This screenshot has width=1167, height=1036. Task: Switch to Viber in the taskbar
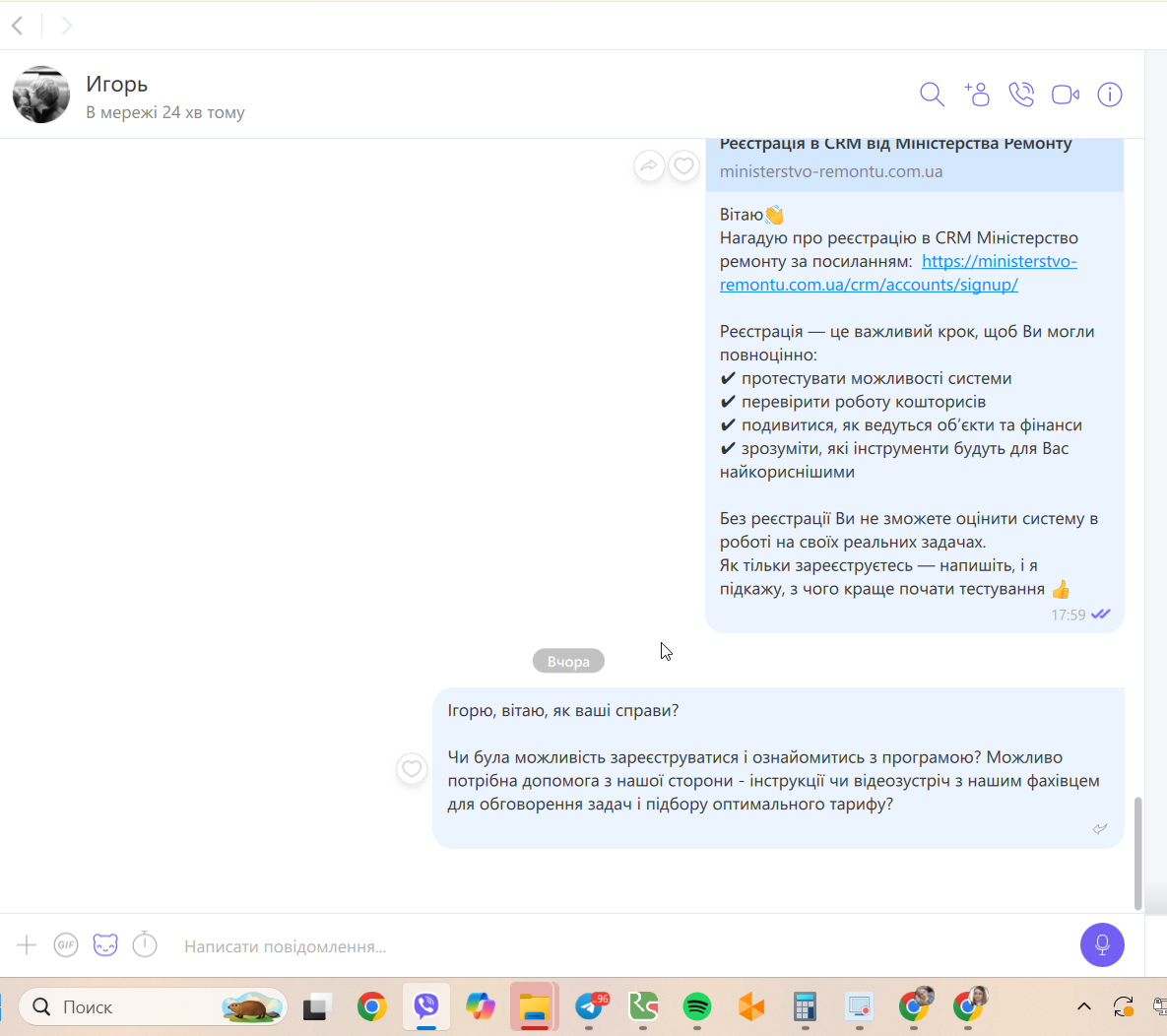(x=426, y=1007)
